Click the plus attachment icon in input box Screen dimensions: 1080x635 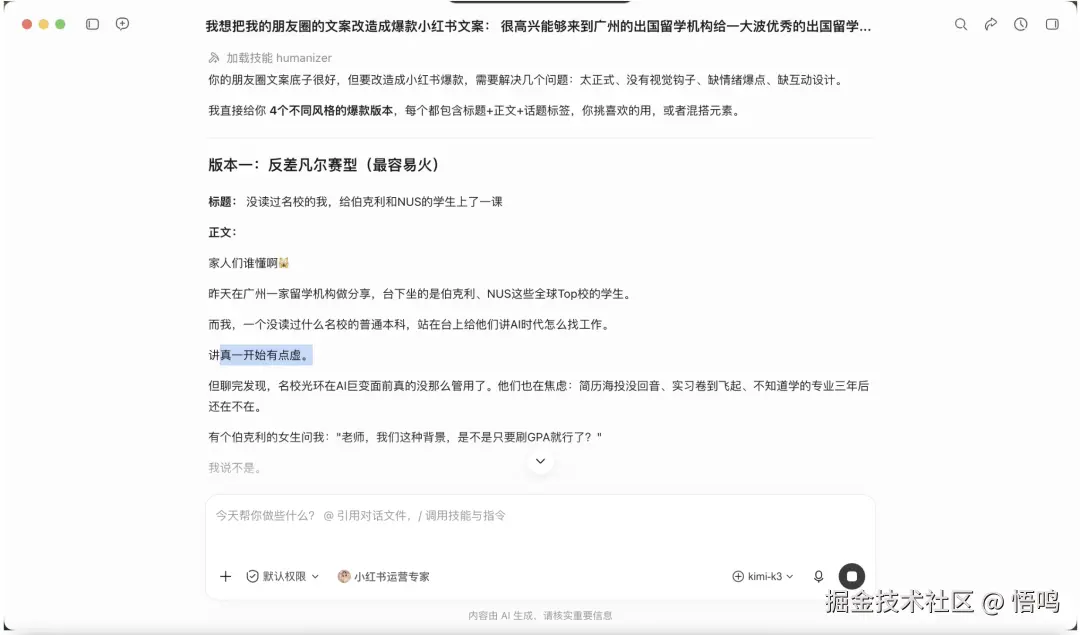[225, 576]
